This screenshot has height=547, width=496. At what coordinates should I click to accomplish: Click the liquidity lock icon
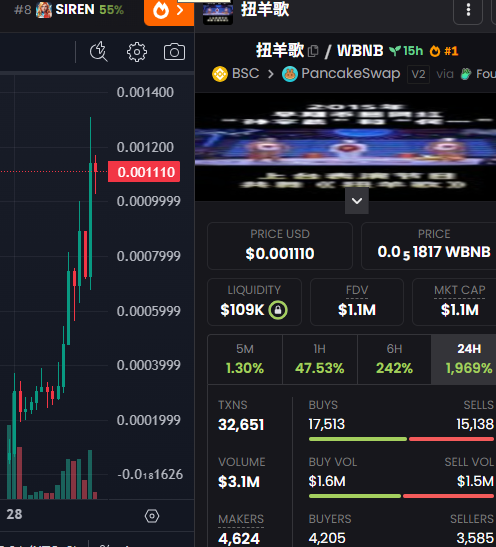pyautogui.click(x=278, y=310)
